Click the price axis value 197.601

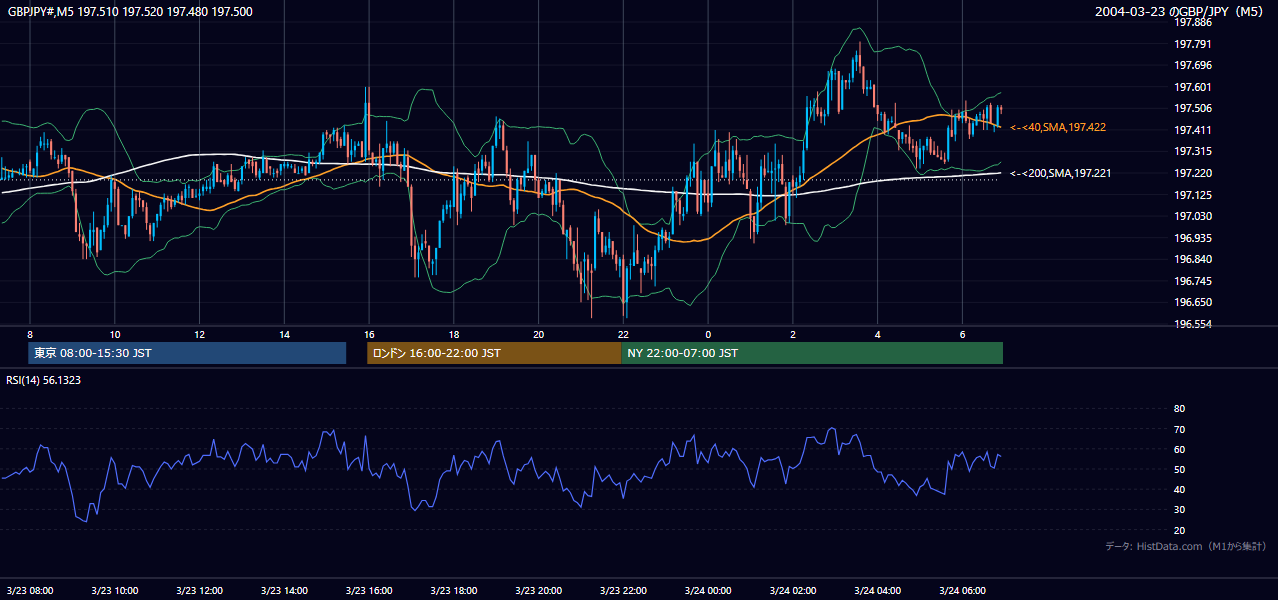tap(1192, 87)
